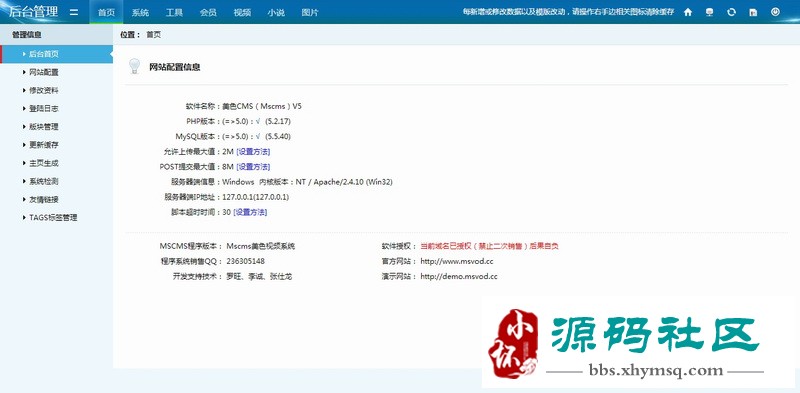Open the 会员 top navigation tab
This screenshot has height=393, width=800.
tap(208, 12)
